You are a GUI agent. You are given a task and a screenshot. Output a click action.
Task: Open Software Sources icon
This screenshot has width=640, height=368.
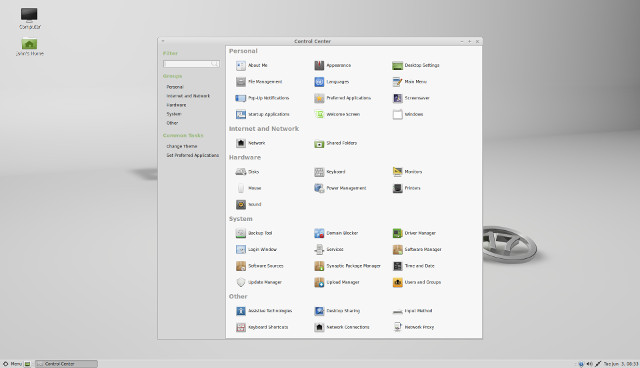pyautogui.click(x=241, y=266)
